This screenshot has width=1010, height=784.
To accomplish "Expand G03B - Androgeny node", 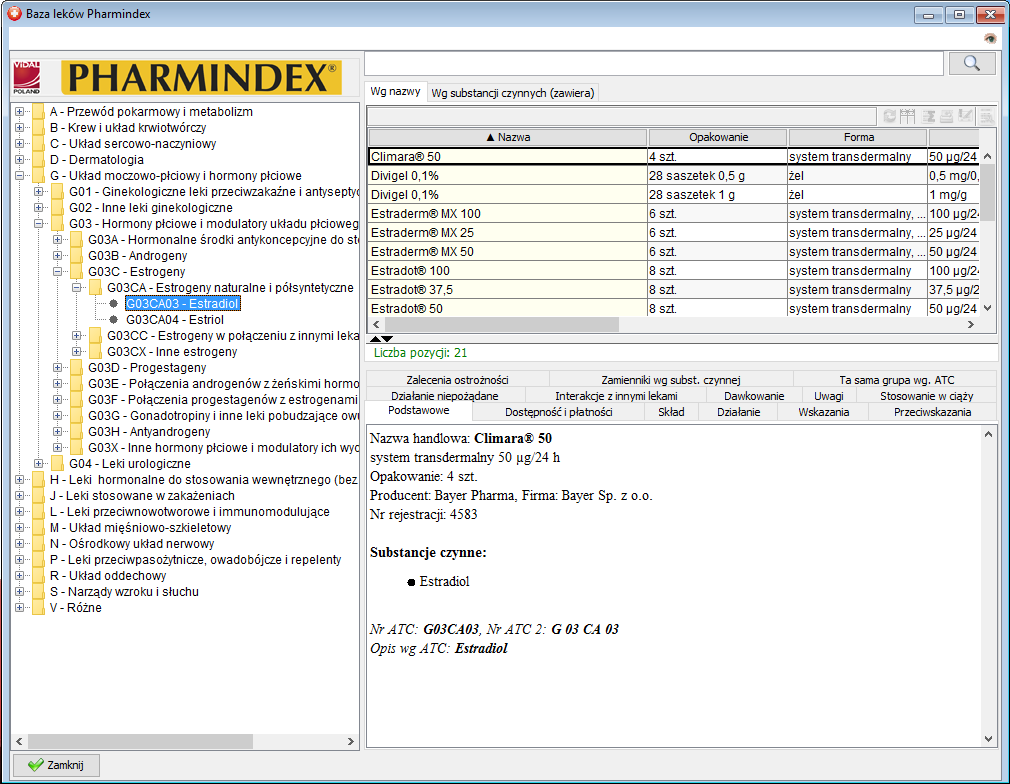I will point(57,256).
